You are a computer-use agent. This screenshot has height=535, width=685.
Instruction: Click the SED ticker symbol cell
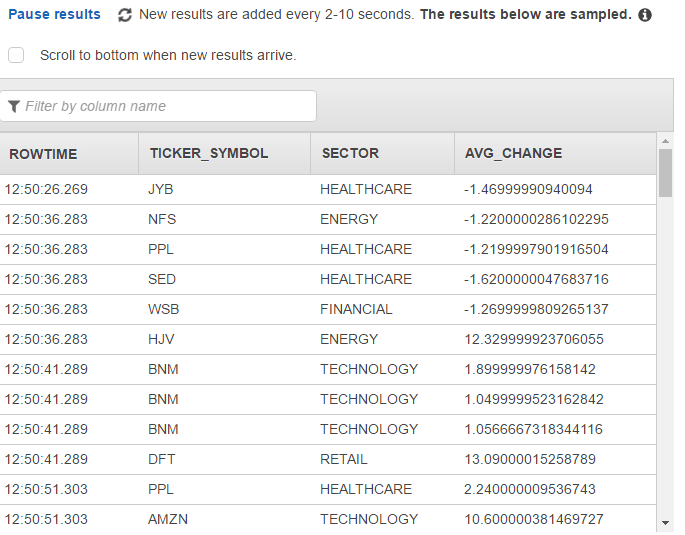tap(162, 279)
